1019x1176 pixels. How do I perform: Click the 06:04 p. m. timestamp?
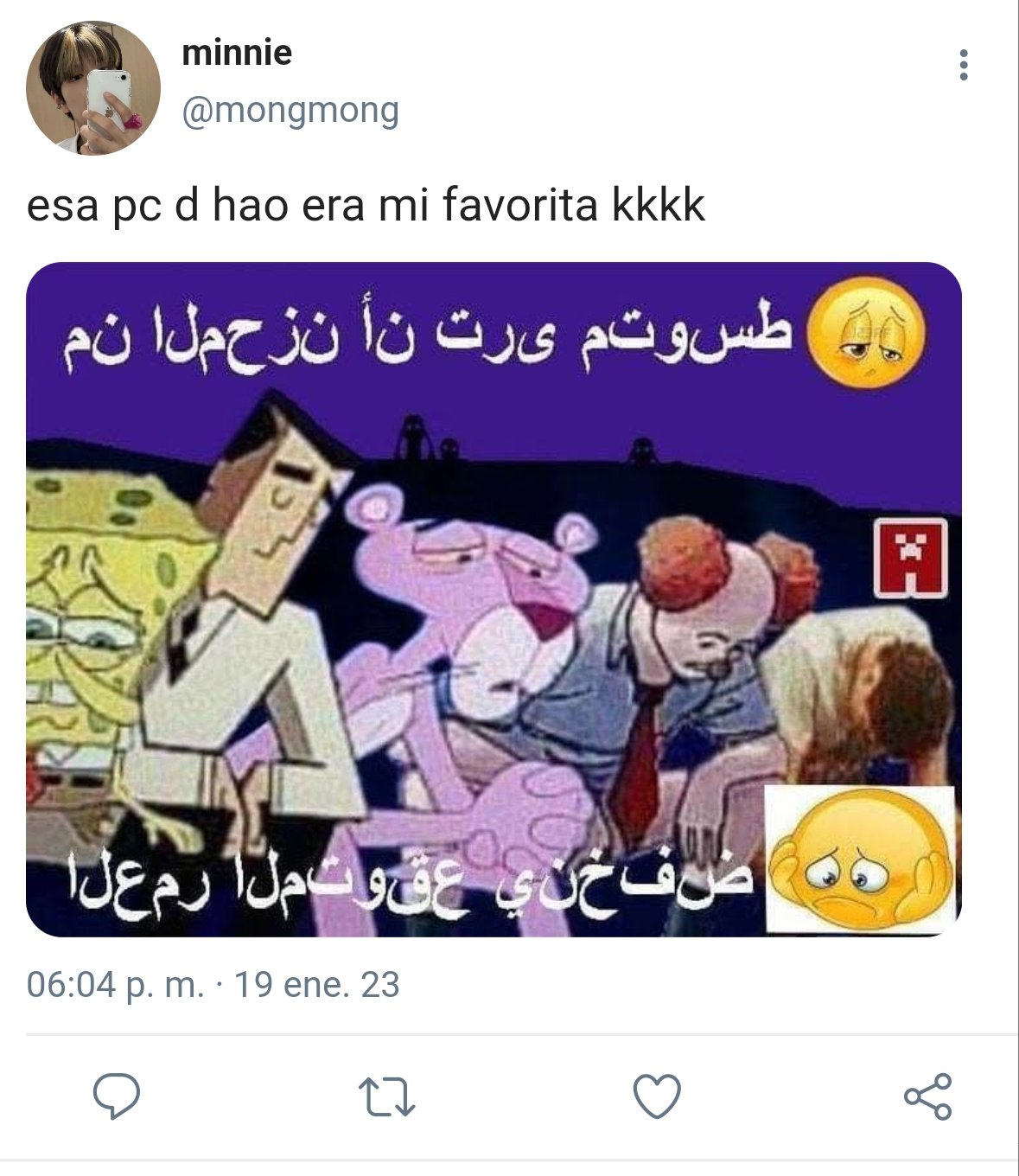pos(116,985)
